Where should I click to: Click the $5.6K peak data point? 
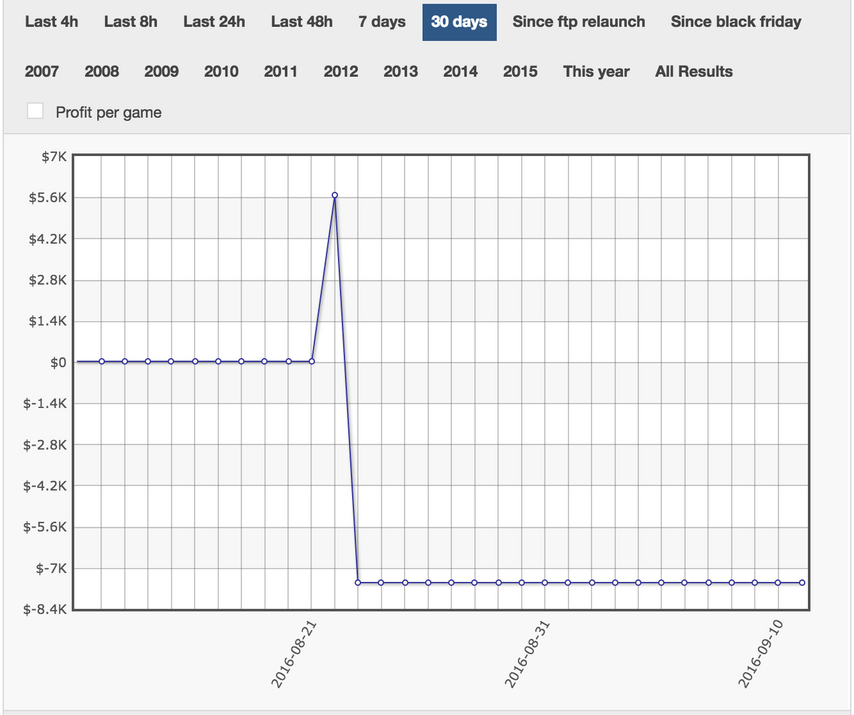coord(335,195)
